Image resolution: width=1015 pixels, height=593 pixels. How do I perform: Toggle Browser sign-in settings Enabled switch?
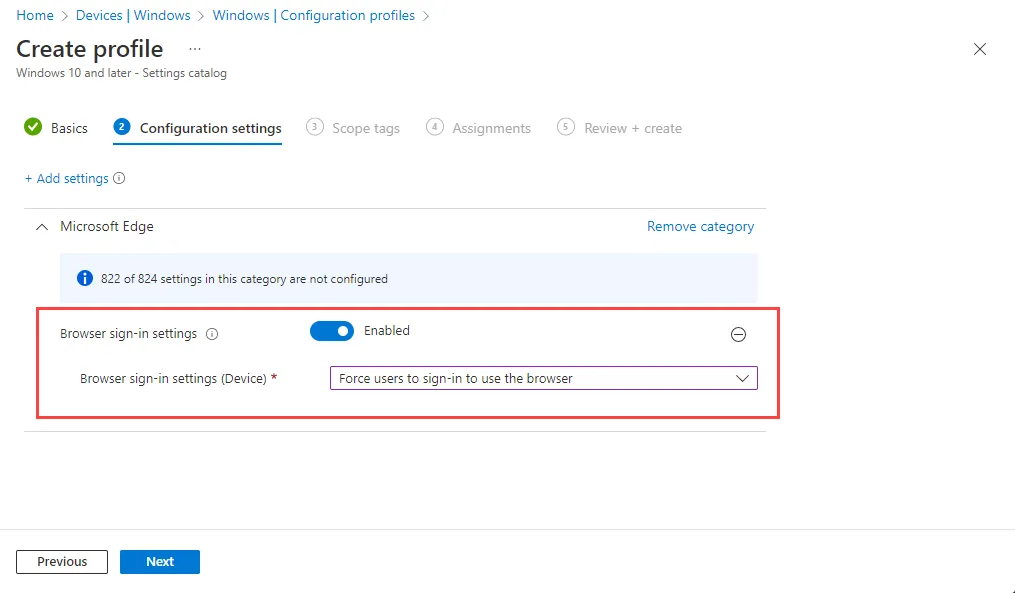click(x=332, y=331)
